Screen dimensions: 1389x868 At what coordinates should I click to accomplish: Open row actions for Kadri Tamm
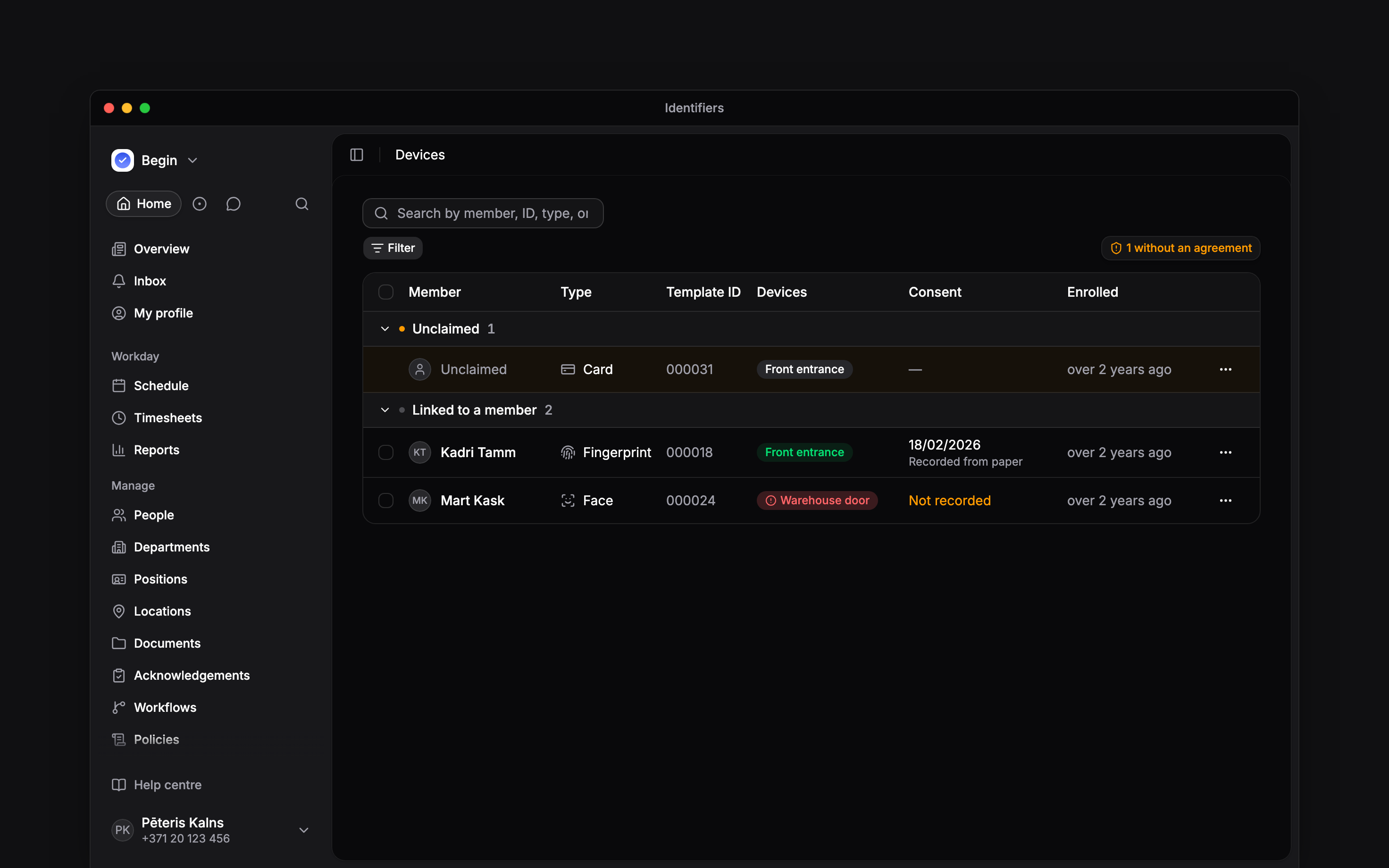point(1225,452)
